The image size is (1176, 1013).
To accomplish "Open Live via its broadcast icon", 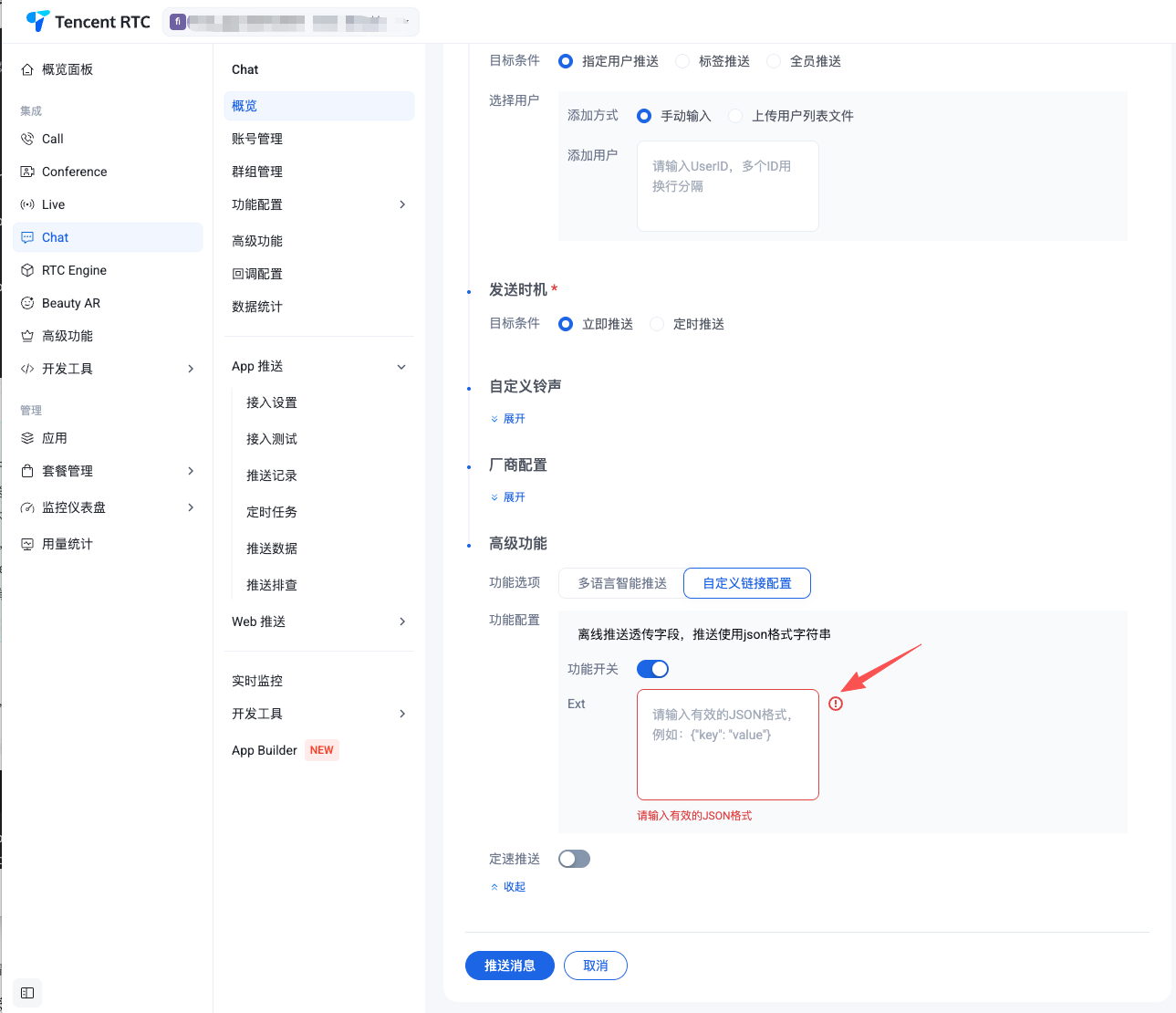I will 27,204.
